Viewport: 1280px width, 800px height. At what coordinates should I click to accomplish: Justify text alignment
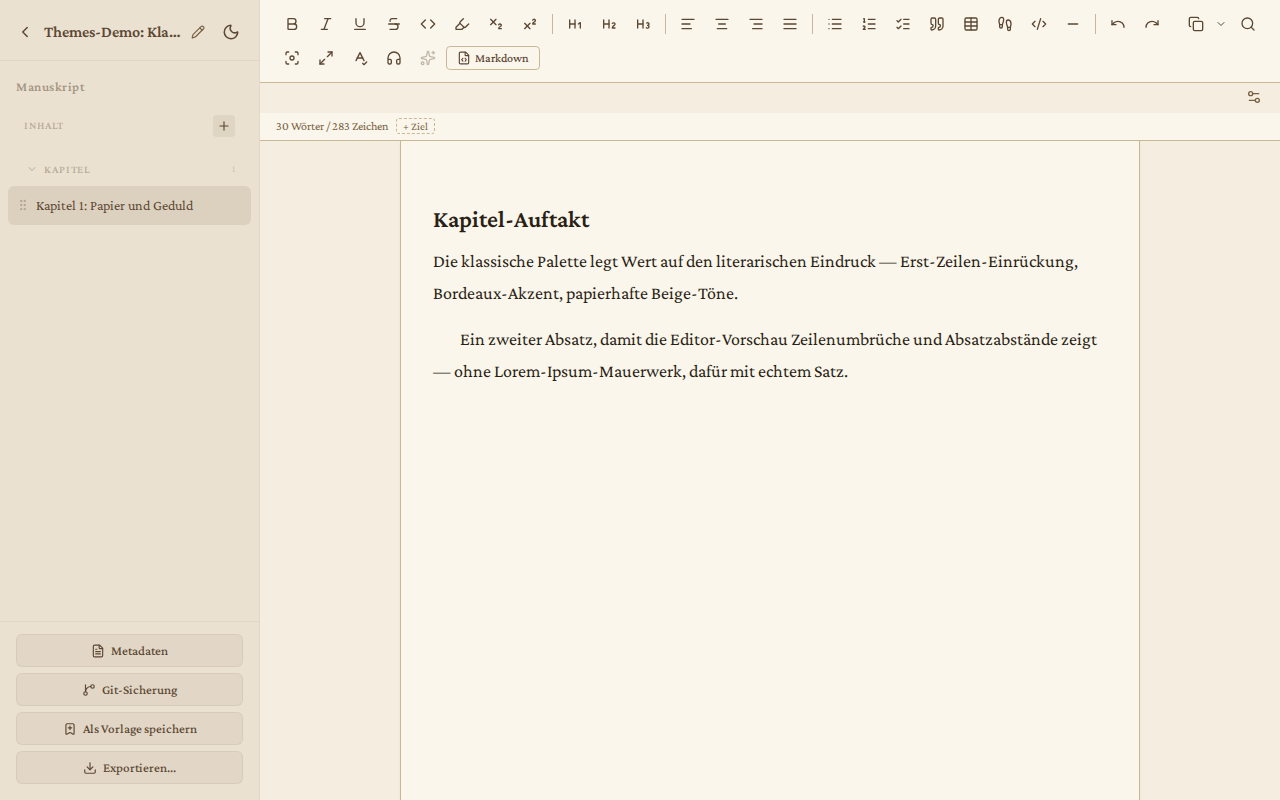pyautogui.click(x=790, y=24)
